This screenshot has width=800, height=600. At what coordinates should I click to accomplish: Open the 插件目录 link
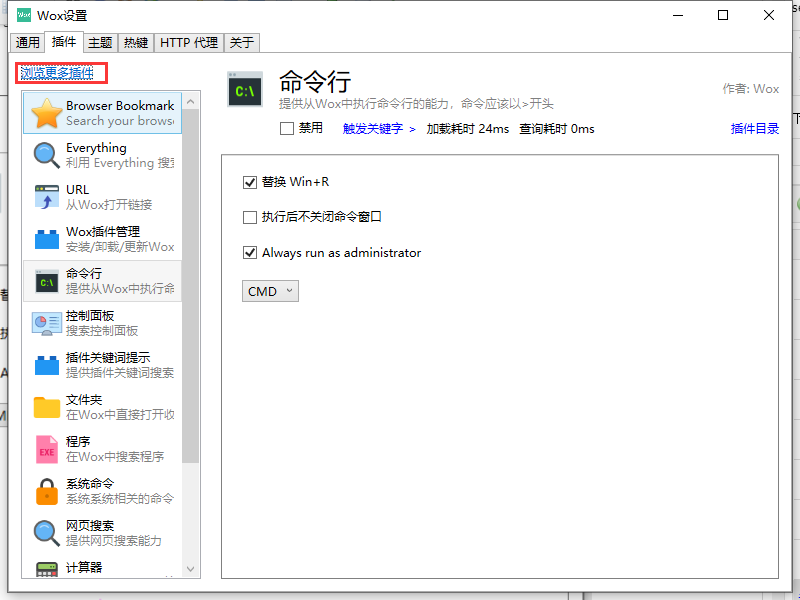[754, 127]
